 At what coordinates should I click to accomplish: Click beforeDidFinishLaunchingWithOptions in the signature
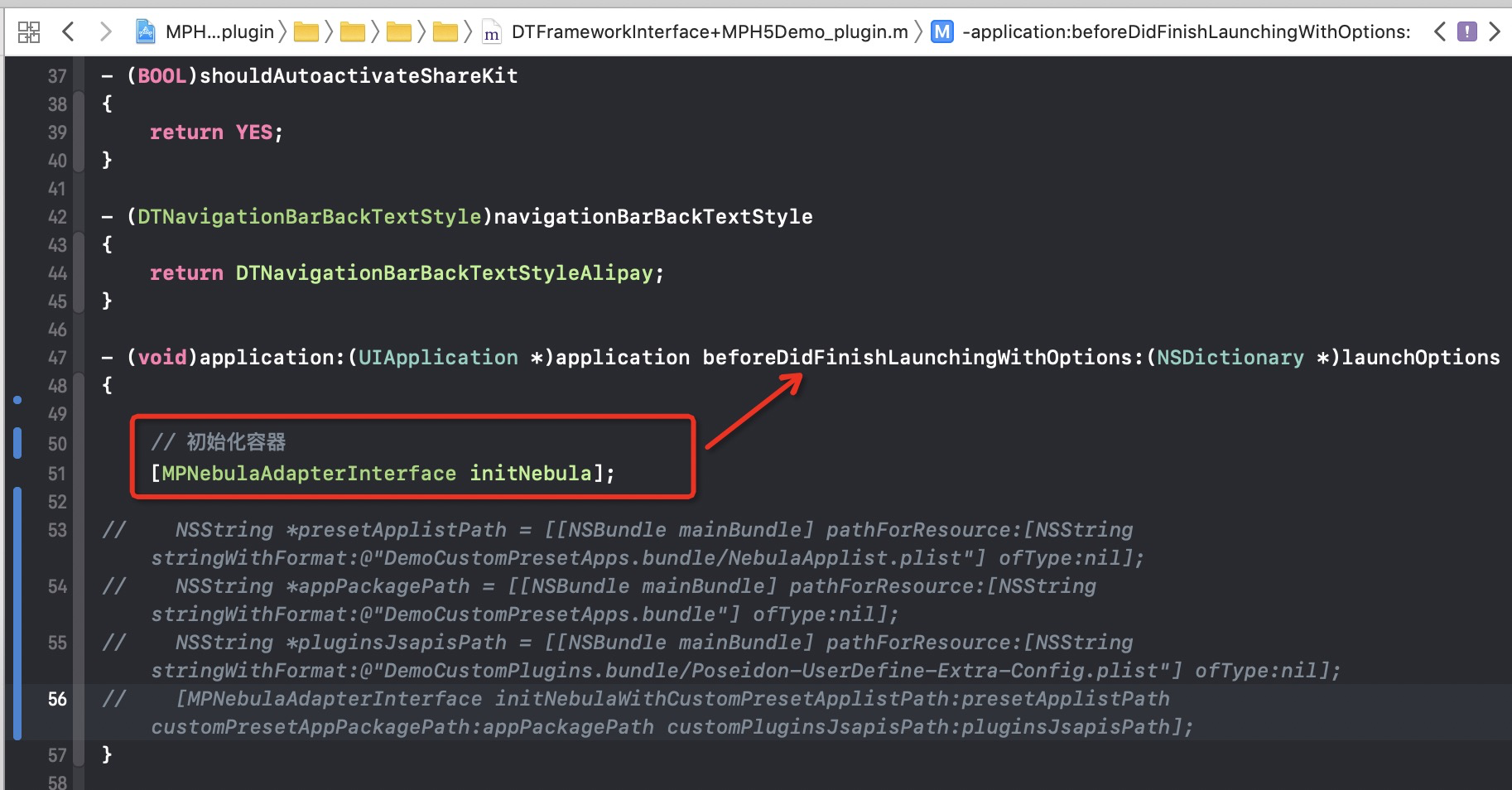click(917, 358)
